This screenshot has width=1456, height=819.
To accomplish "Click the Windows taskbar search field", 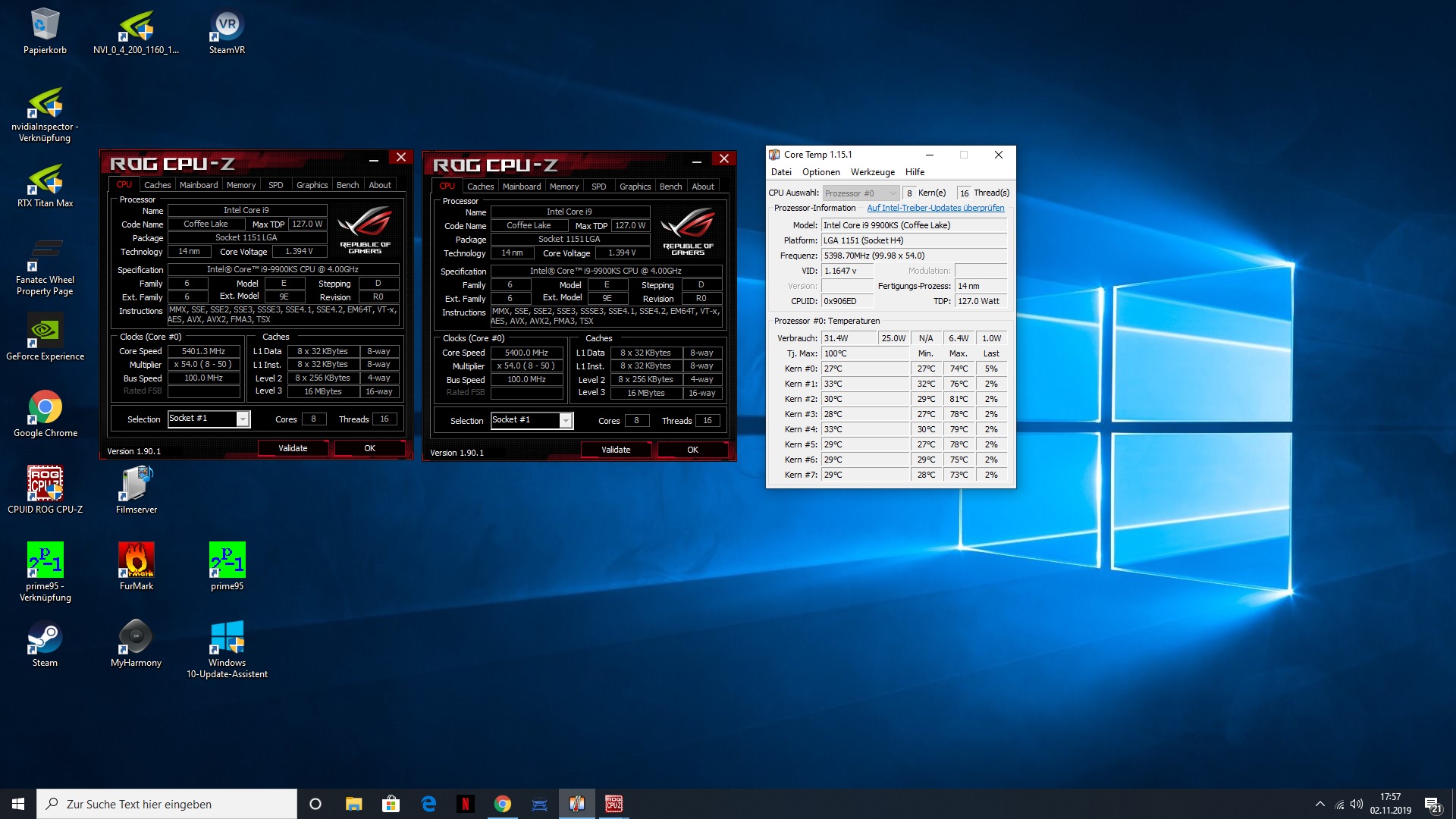I will [x=167, y=804].
